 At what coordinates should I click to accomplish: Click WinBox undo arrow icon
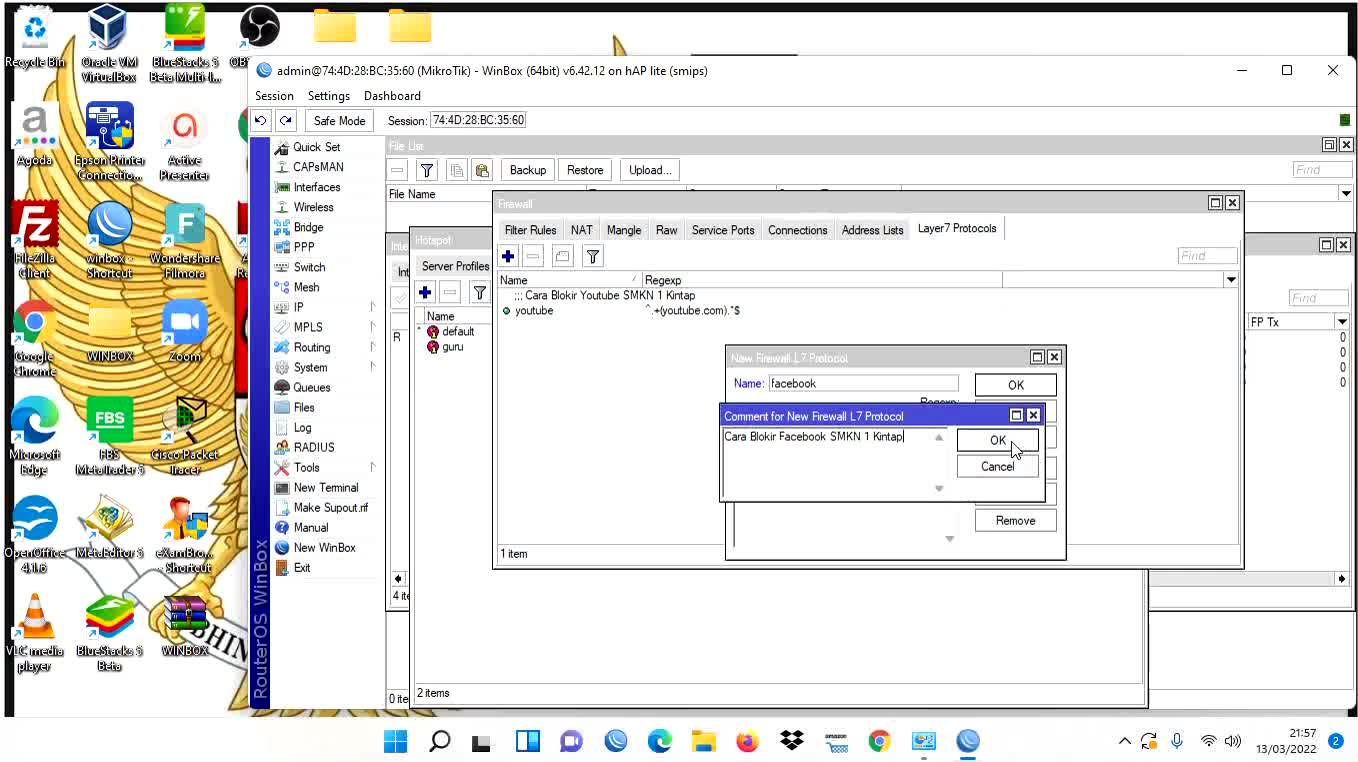pyautogui.click(x=260, y=120)
